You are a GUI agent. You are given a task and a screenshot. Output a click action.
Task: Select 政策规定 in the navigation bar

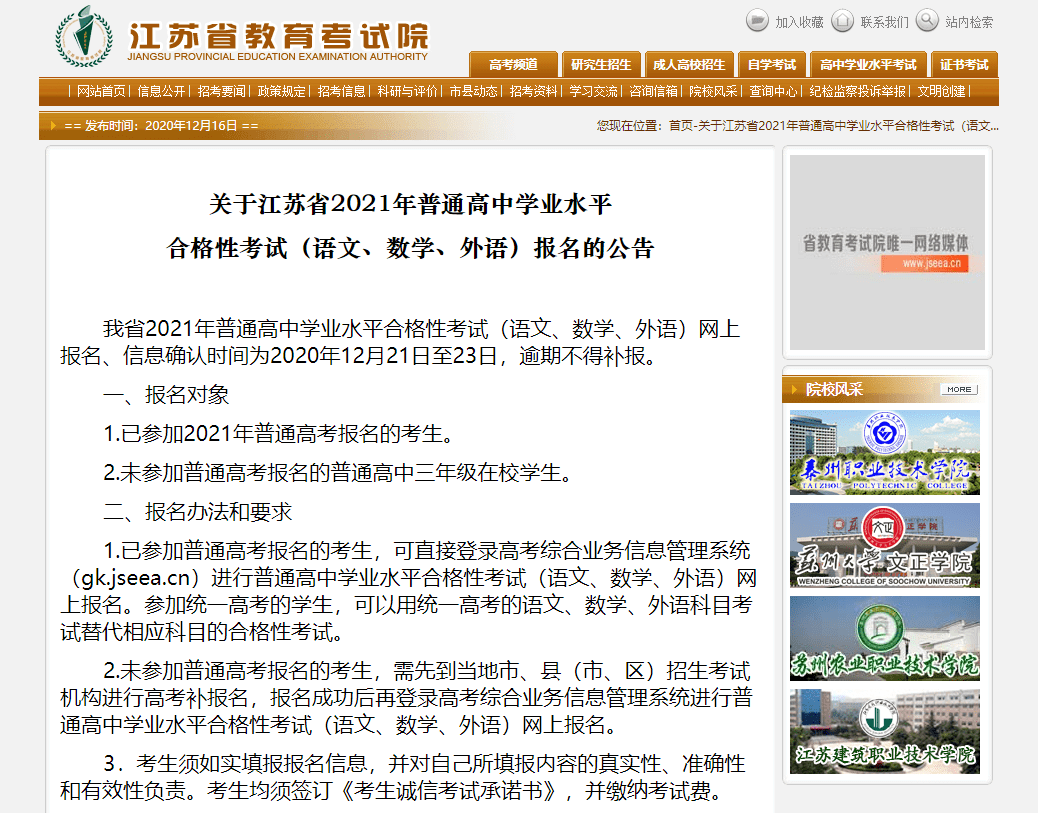coord(281,92)
